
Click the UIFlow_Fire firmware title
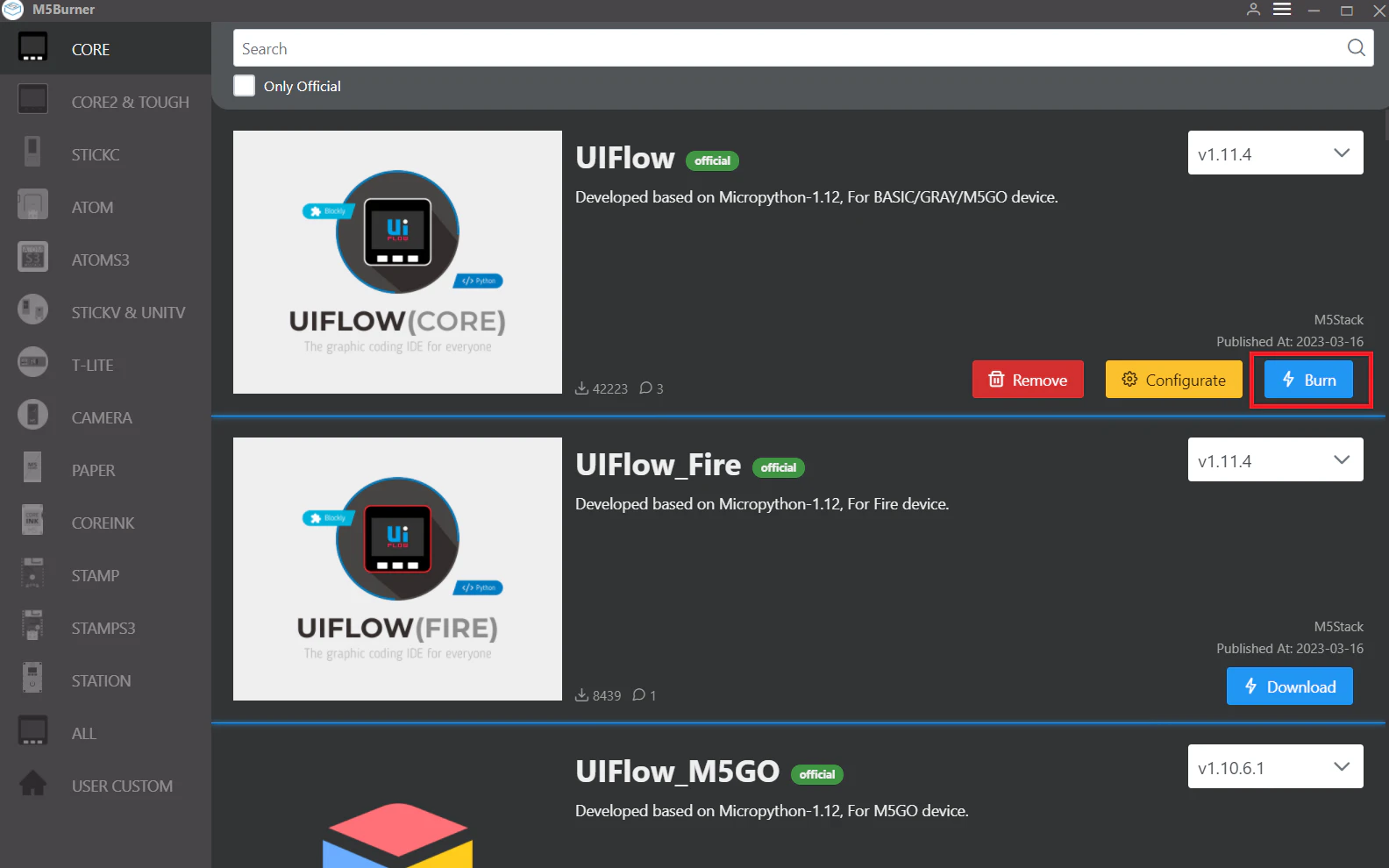(658, 466)
